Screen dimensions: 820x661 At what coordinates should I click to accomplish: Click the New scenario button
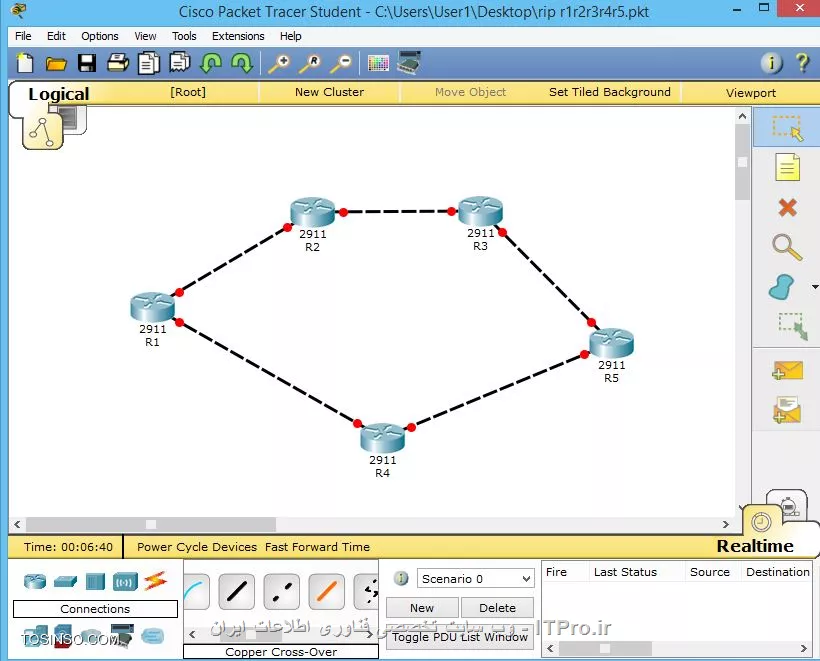pyautogui.click(x=422, y=608)
